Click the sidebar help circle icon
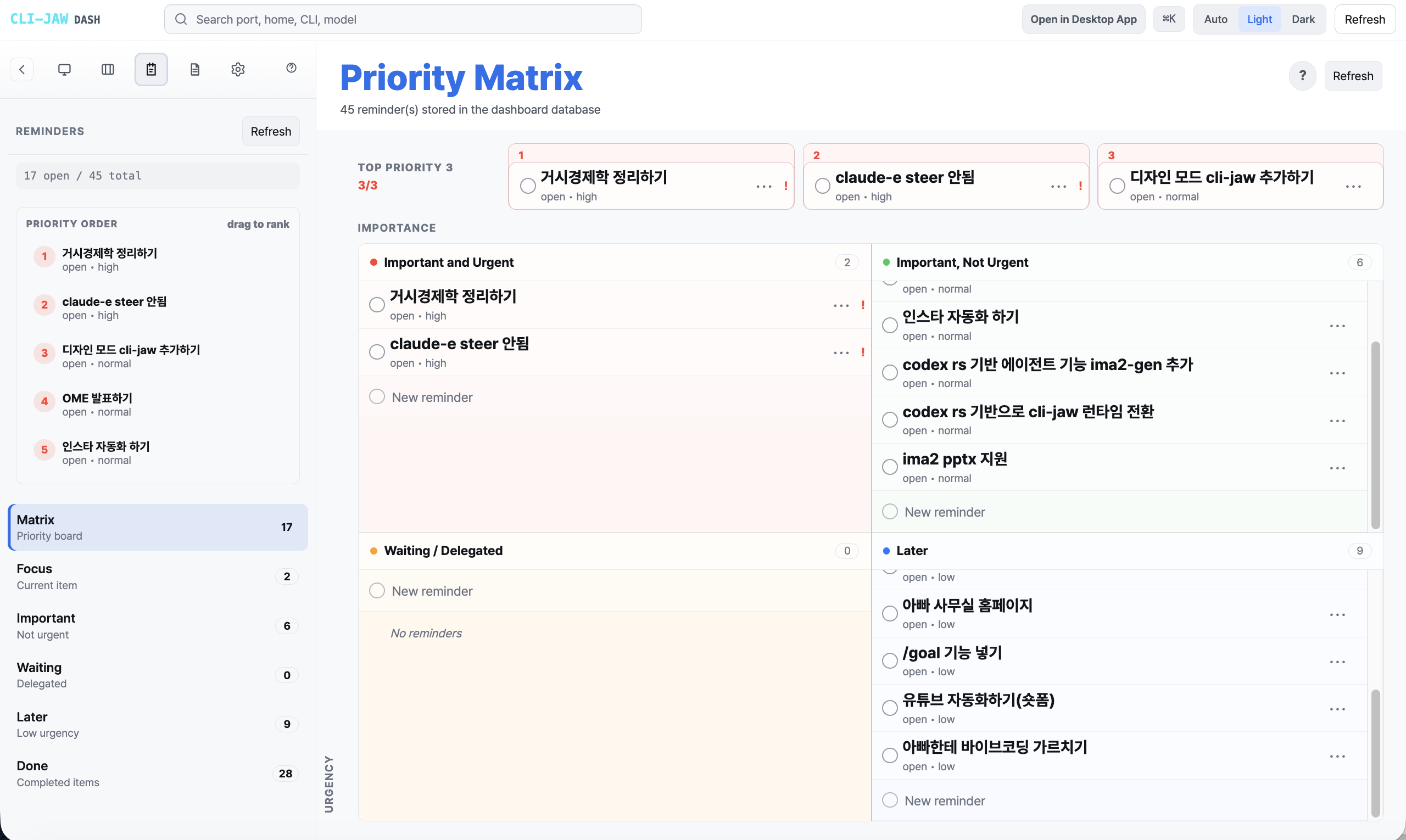Viewport: 1406px width, 840px height. click(x=291, y=68)
